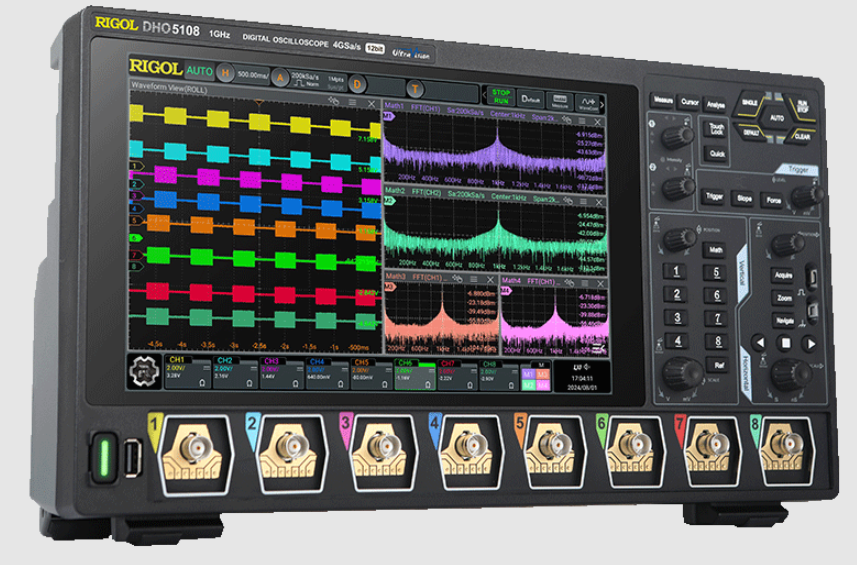Tap the WaveCont waveform icon
The image size is (857, 565).
click(588, 103)
